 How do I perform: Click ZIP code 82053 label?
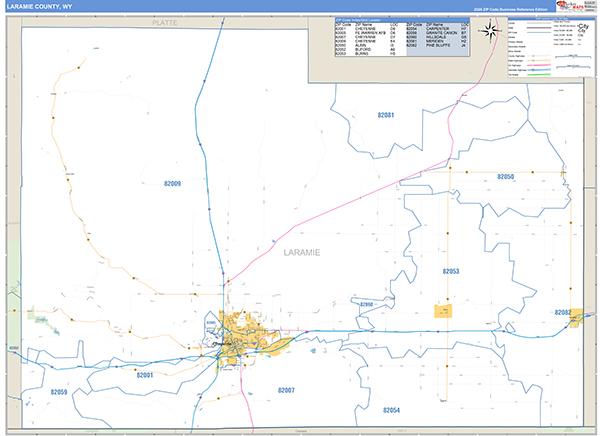click(x=450, y=271)
